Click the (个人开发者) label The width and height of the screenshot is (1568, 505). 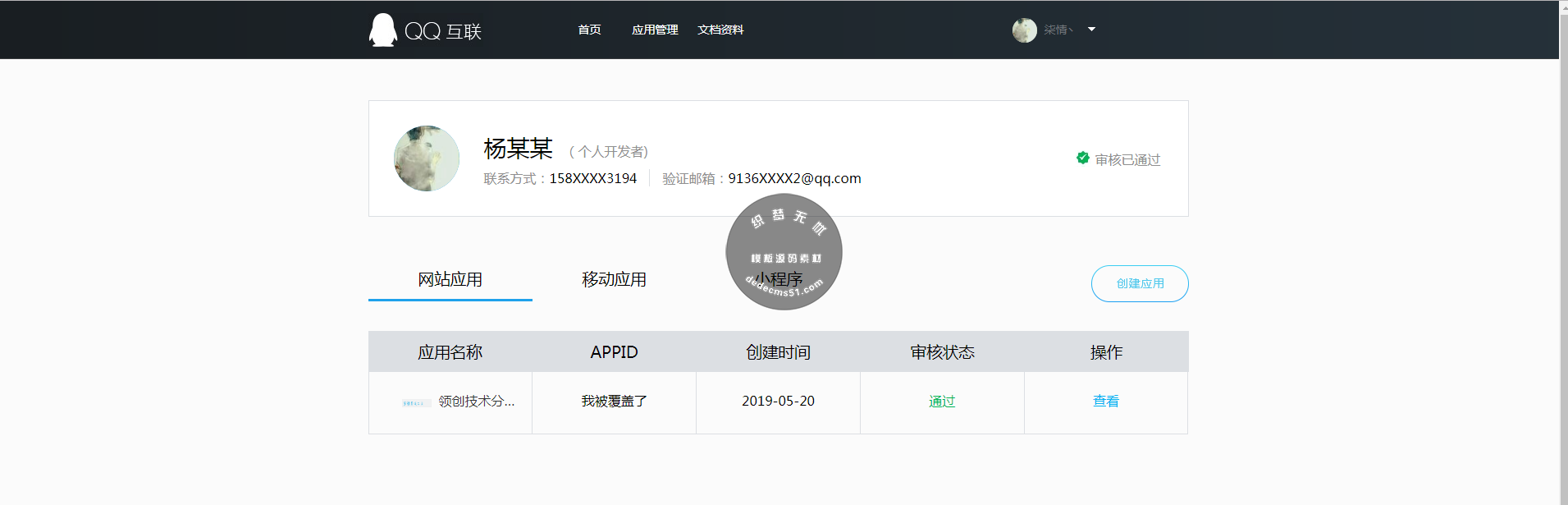609,152
